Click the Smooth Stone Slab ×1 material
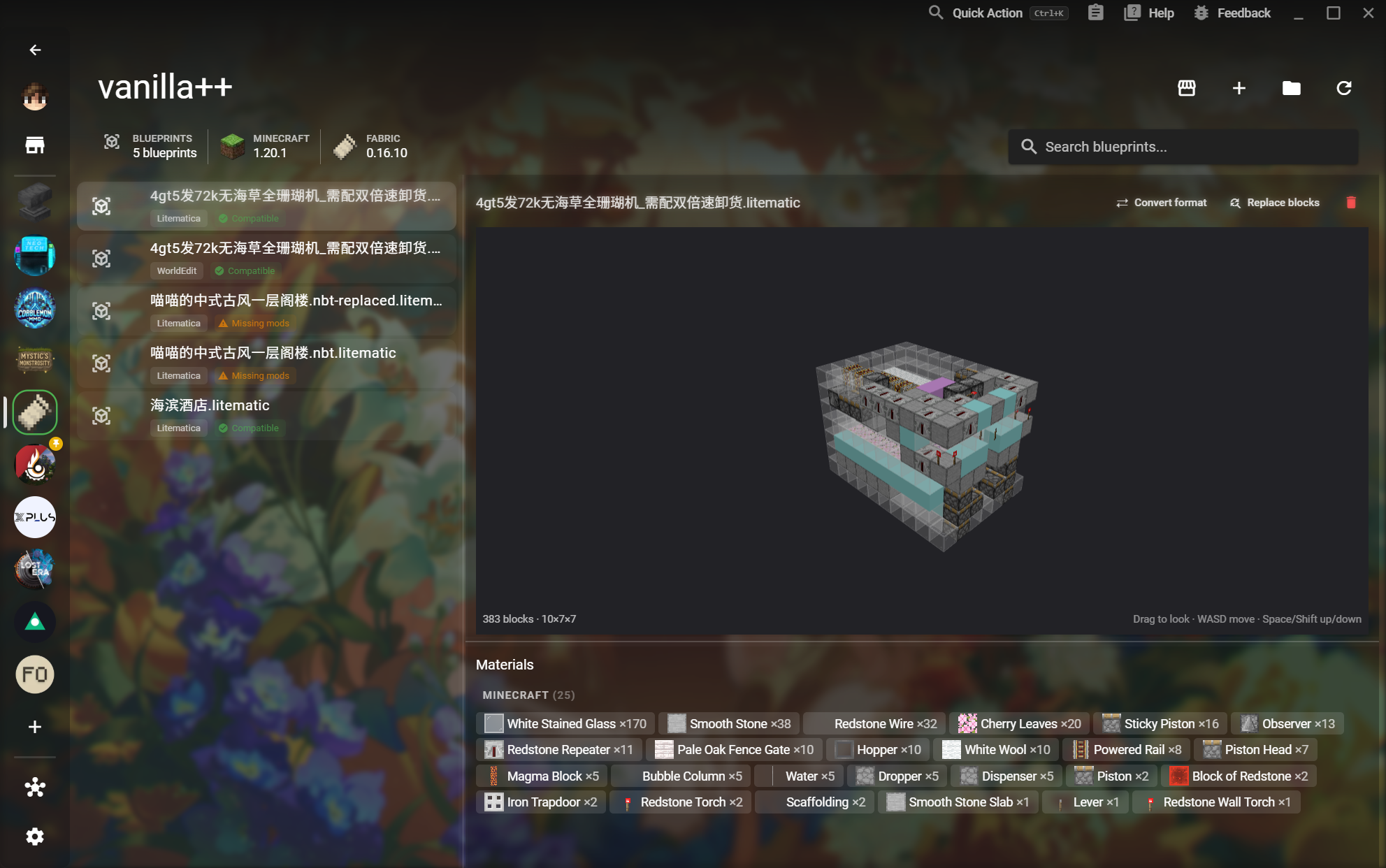1386x868 pixels. pos(958,802)
